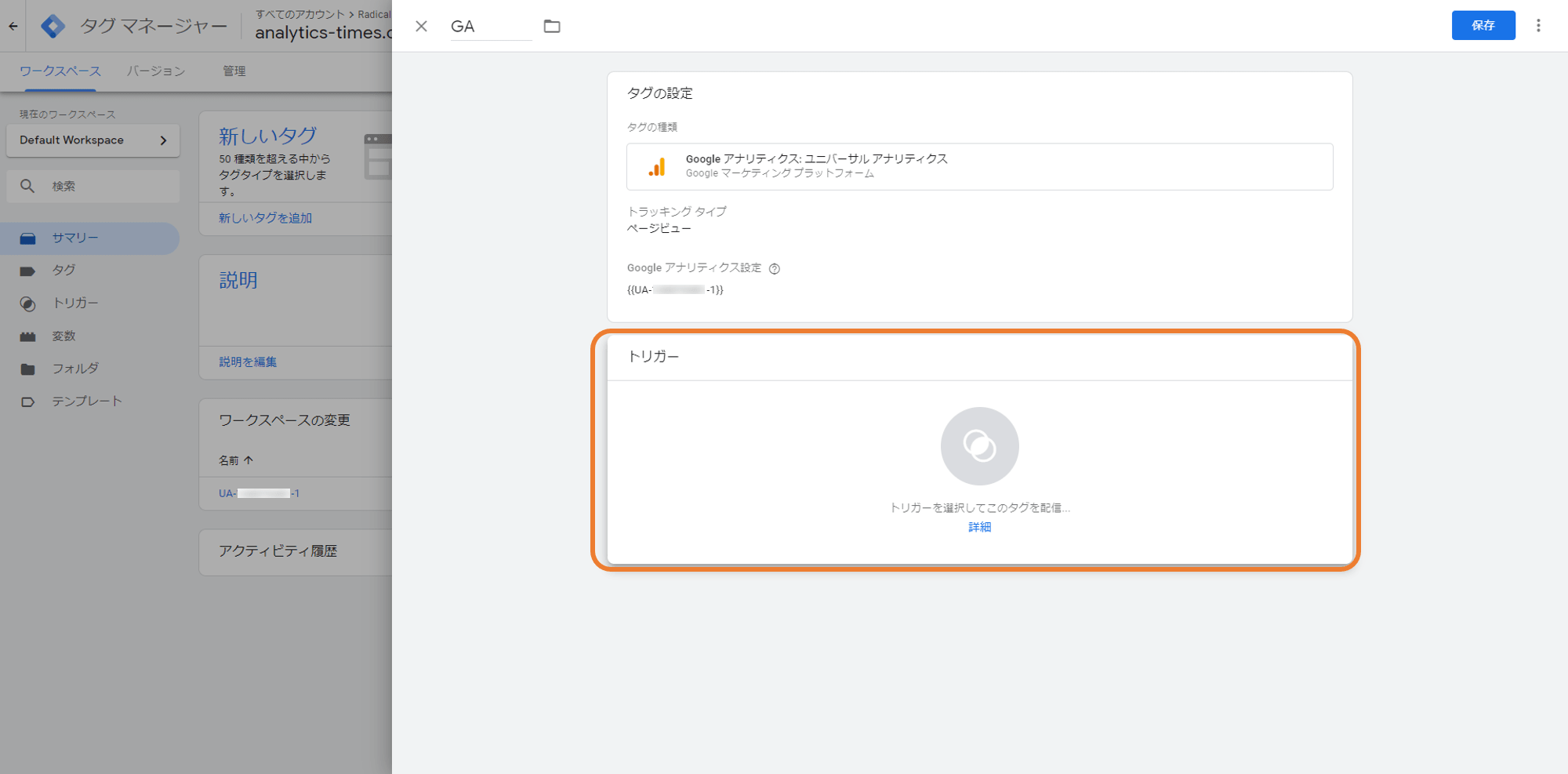Viewport: 1568px width, 774px height.
Task: Click the folder icon next to tag name
Action: tap(552, 27)
